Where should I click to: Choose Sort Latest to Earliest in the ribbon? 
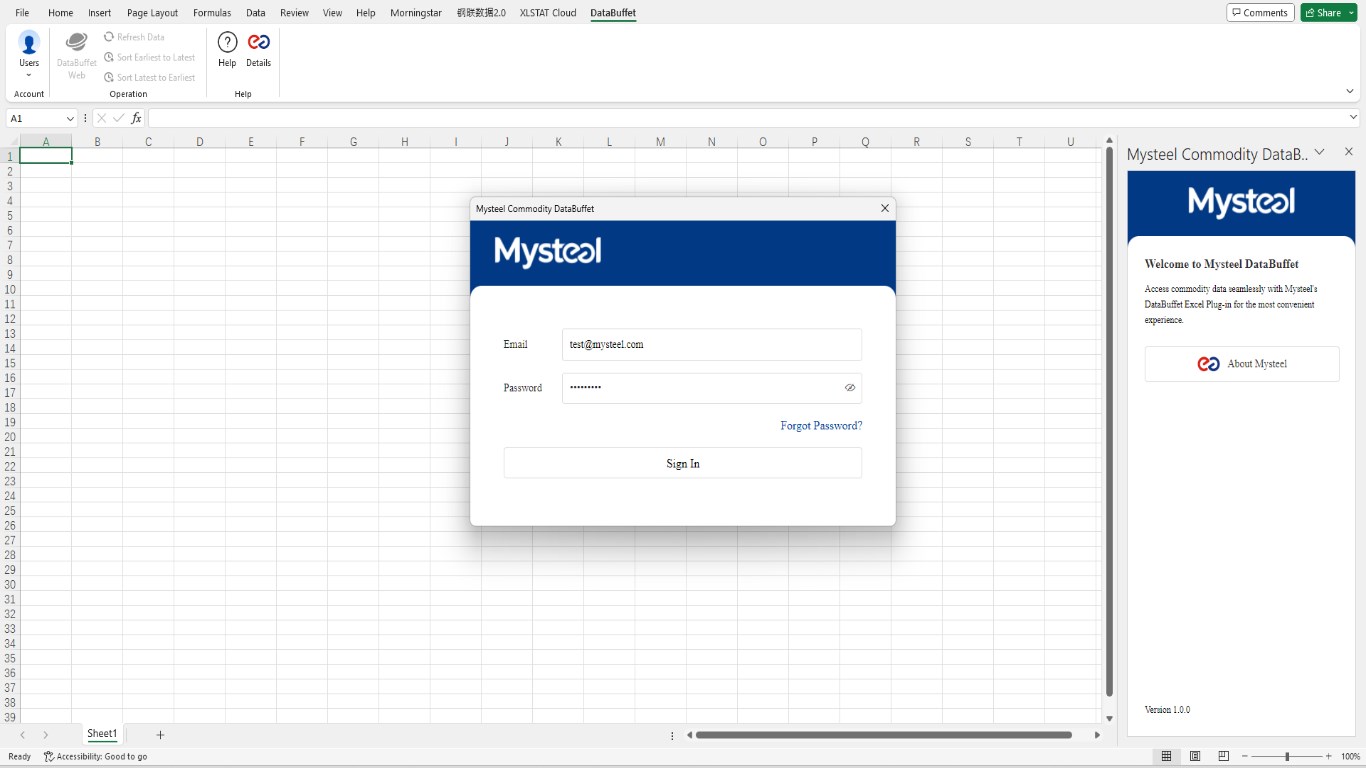tap(150, 77)
